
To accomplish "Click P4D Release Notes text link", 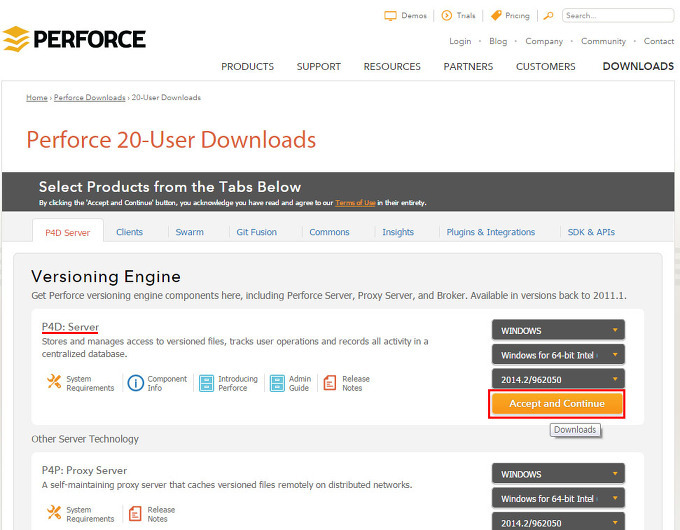I will pyautogui.click(x=356, y=383).
